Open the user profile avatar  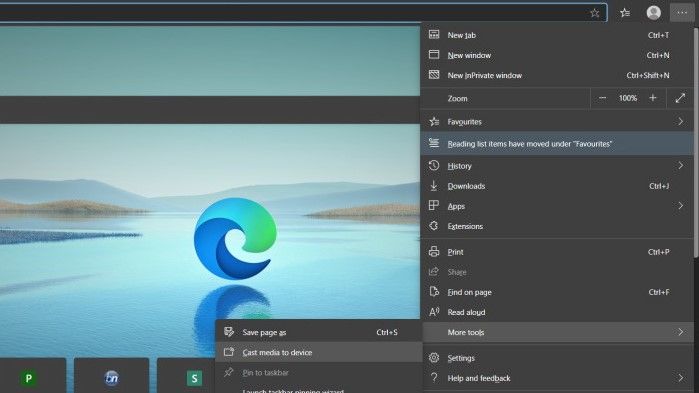tap(654, 13)
